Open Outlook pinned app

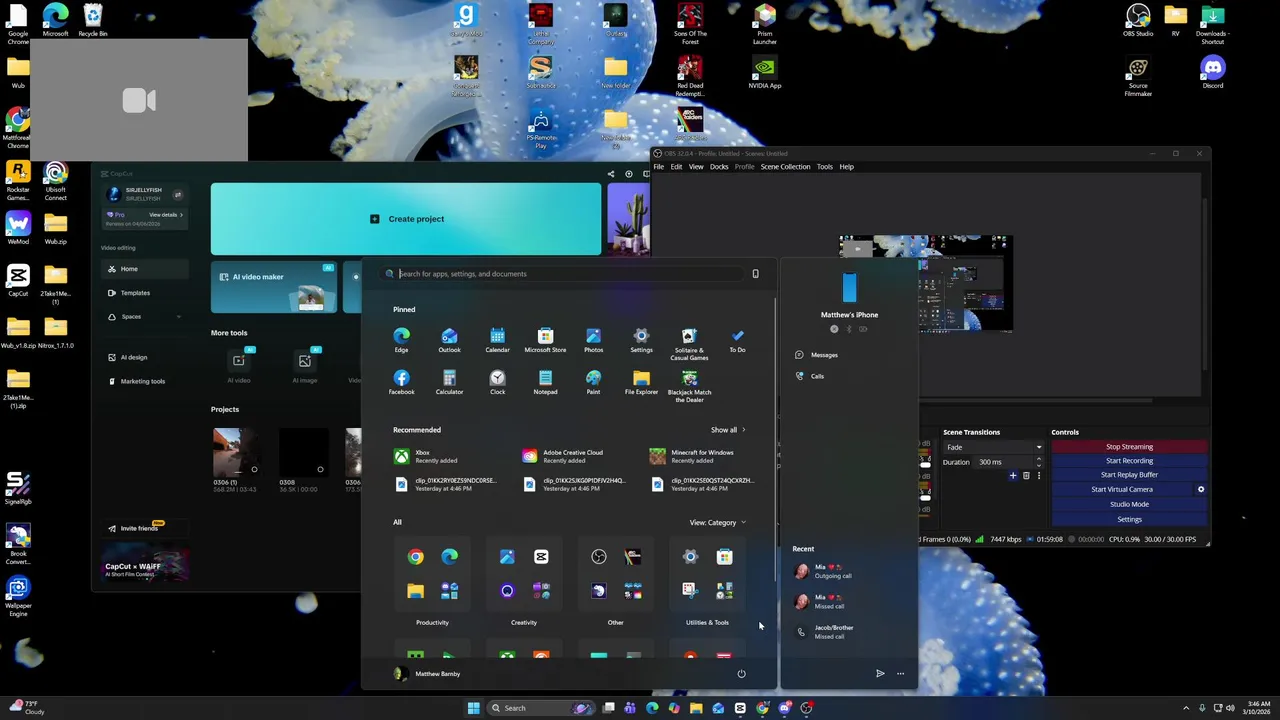[449, 340]
